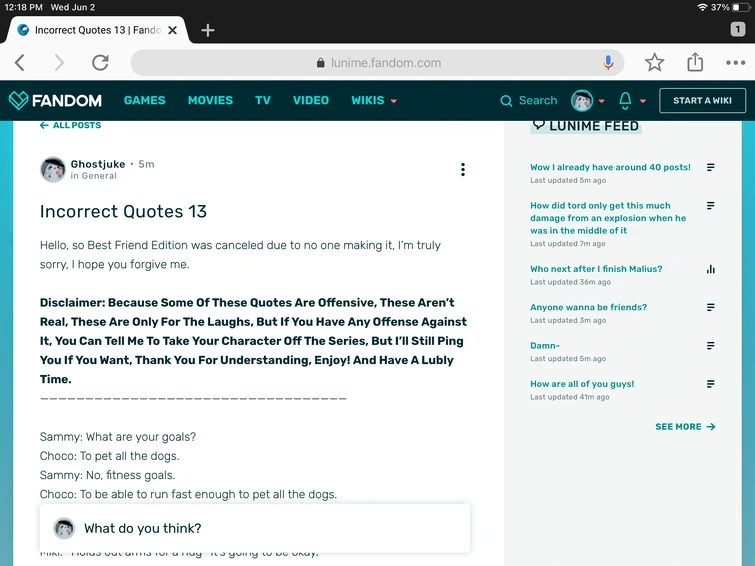
Task: Click Ghostjuke's avatar beside the post
Action: [x=52, y=170]
